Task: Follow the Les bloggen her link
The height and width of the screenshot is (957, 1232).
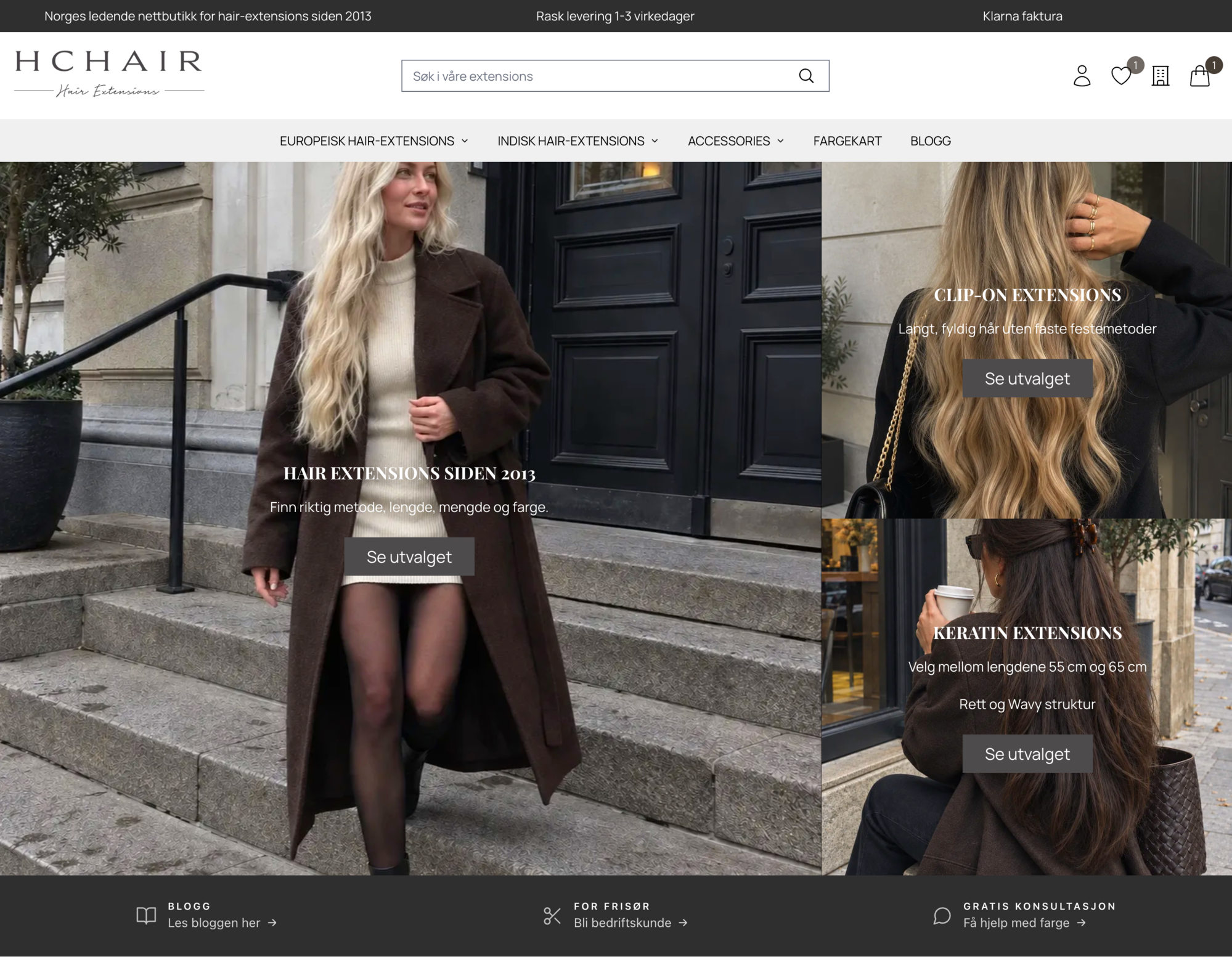Action: coord(222,922)
